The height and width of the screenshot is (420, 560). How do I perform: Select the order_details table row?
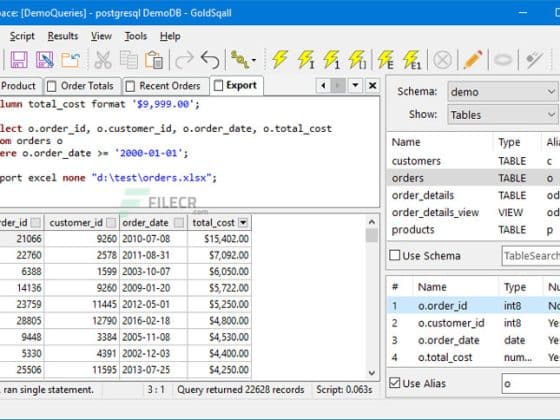pos(474,195)
